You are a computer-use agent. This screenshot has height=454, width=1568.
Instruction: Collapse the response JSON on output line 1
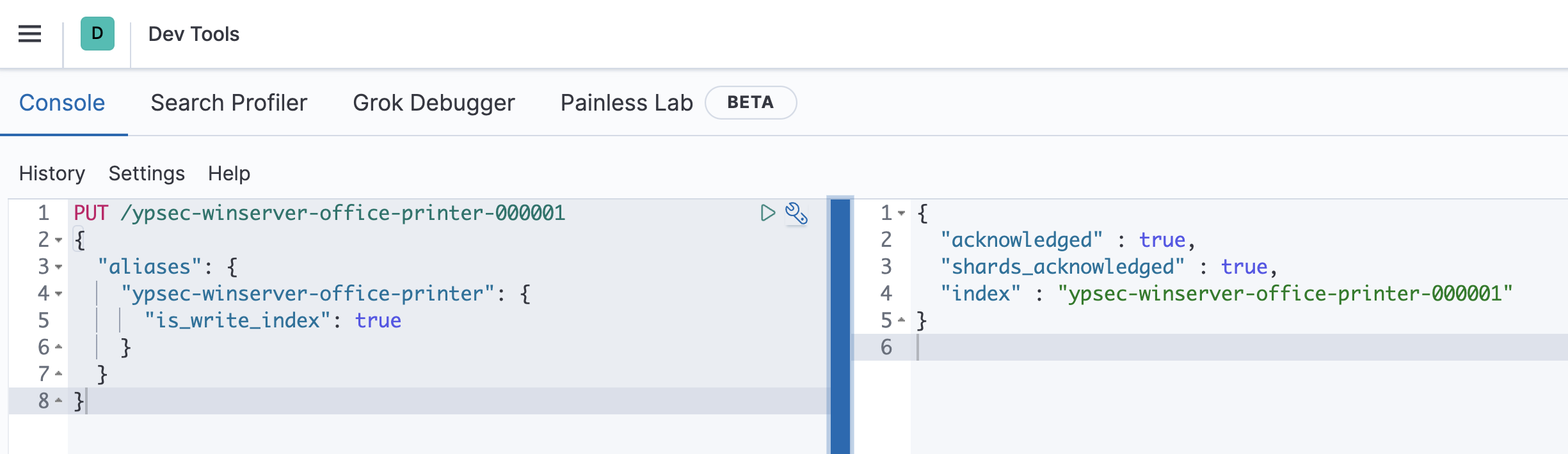901,214
